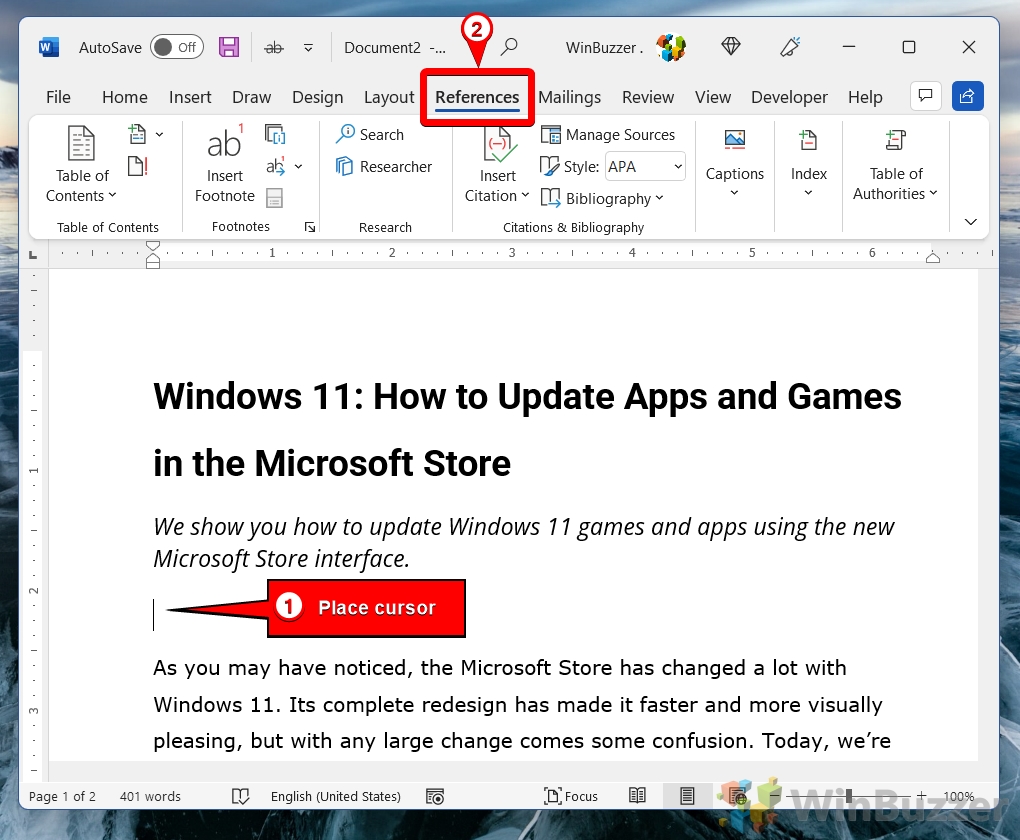Click the diamond premium icon
This screenshot has width=1020, height=840.
731,47
